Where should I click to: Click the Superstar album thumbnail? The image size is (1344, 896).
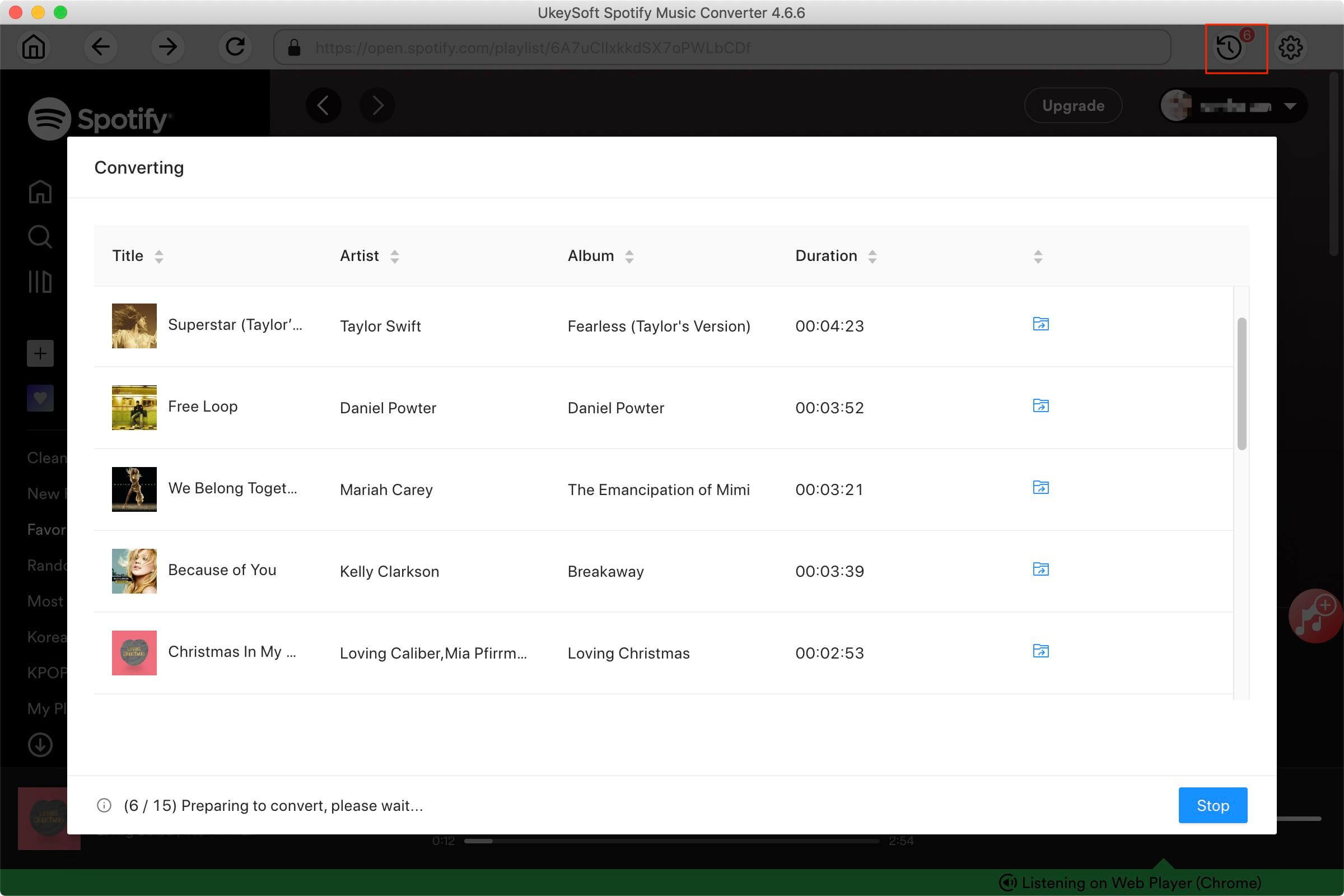click(x=133, y=324)
